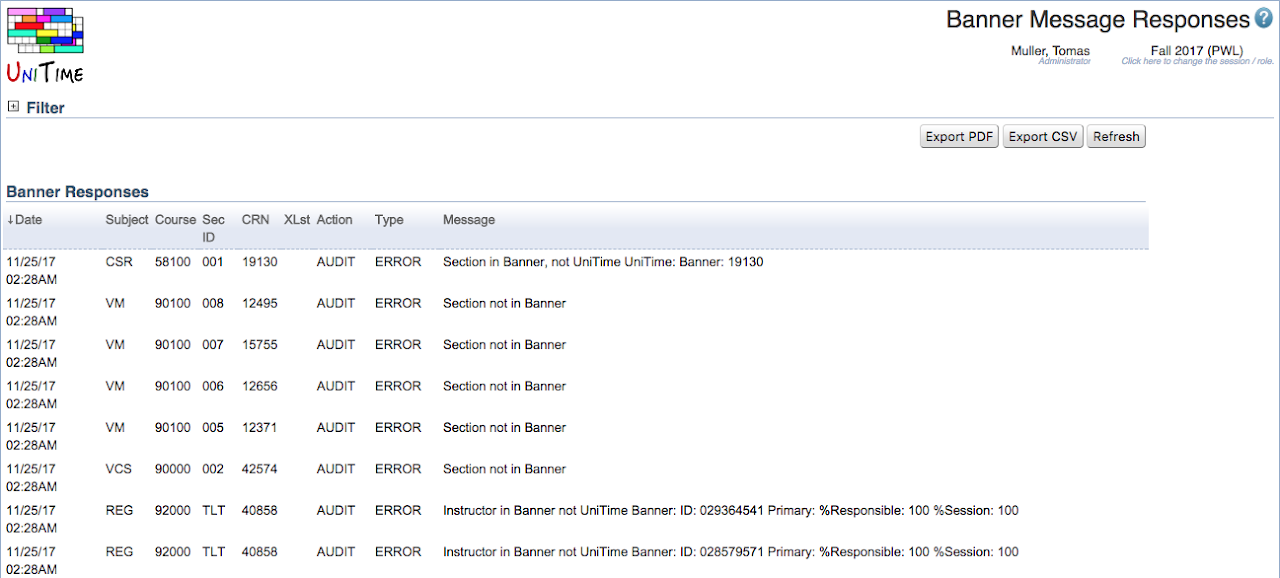Select CRN 19130 cell
The width and height of the screenshot is (1280, 578).
pyautogui.click(x=260, y=262)
